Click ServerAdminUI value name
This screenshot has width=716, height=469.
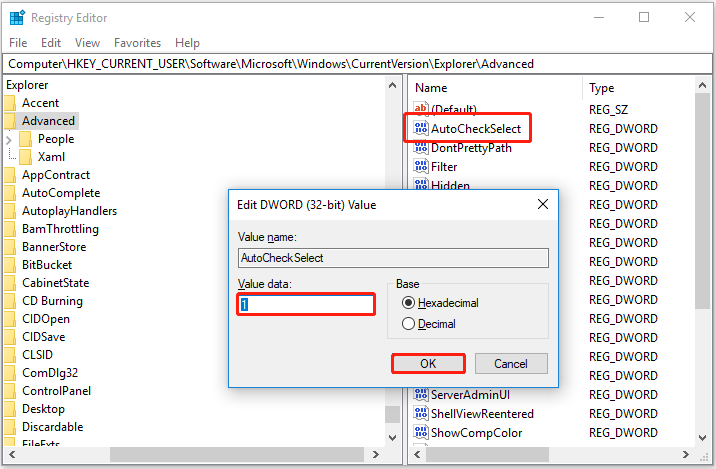coord(470,394)
